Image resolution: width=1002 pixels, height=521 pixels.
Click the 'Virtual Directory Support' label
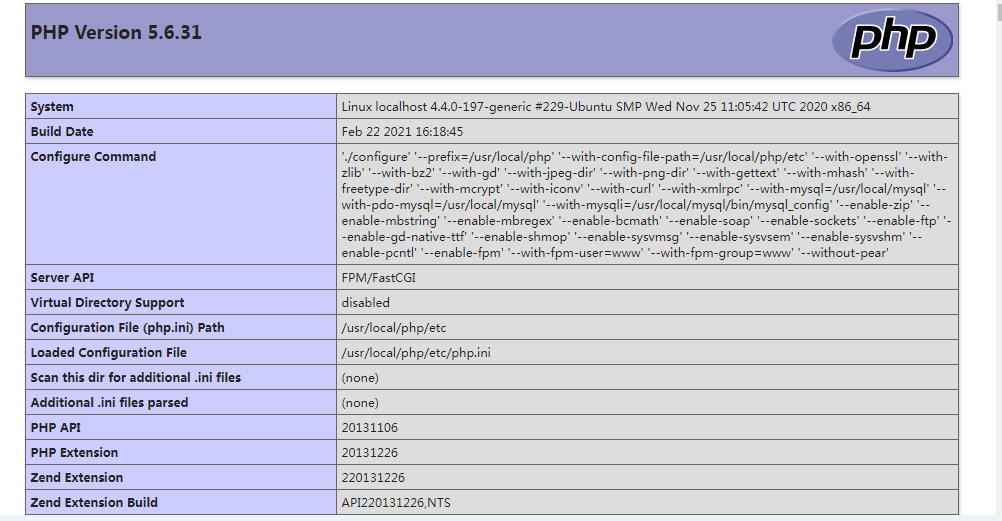107,303
